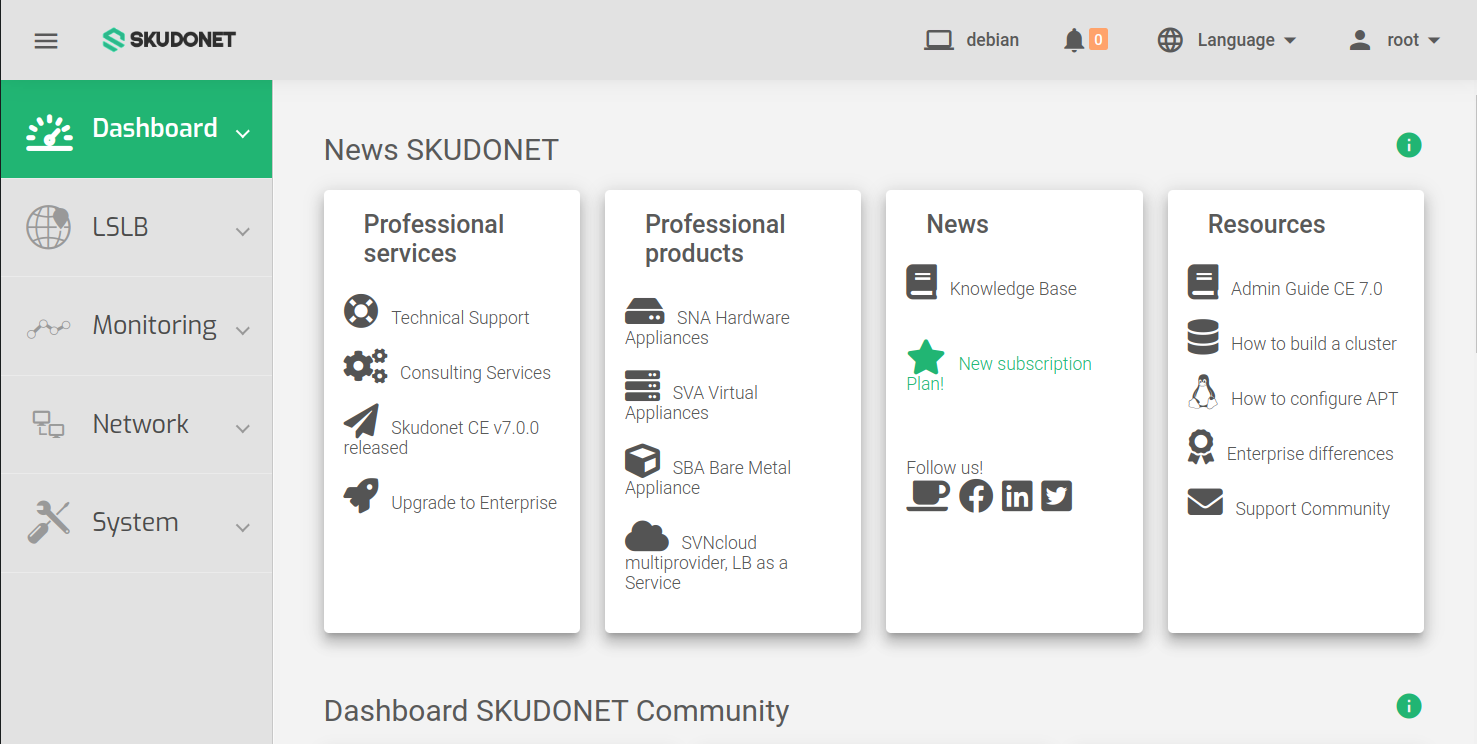Image resolution: width=1477 pixels, height=744 pixels.
Task: Click the rocket Upgrade icon
Action: (x=361, y=495)
